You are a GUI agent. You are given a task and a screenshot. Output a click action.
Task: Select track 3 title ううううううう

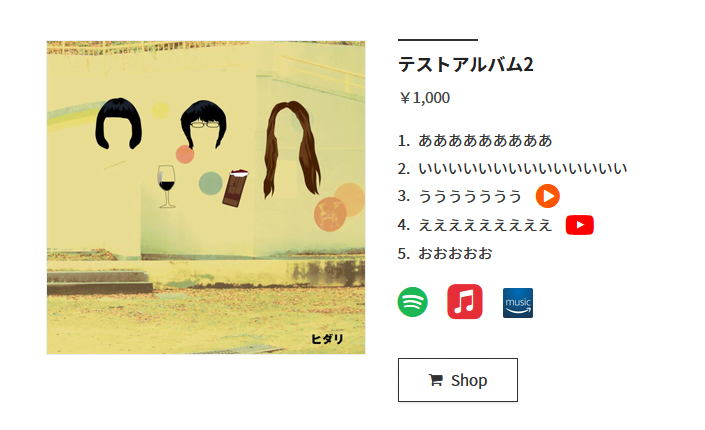470,196
